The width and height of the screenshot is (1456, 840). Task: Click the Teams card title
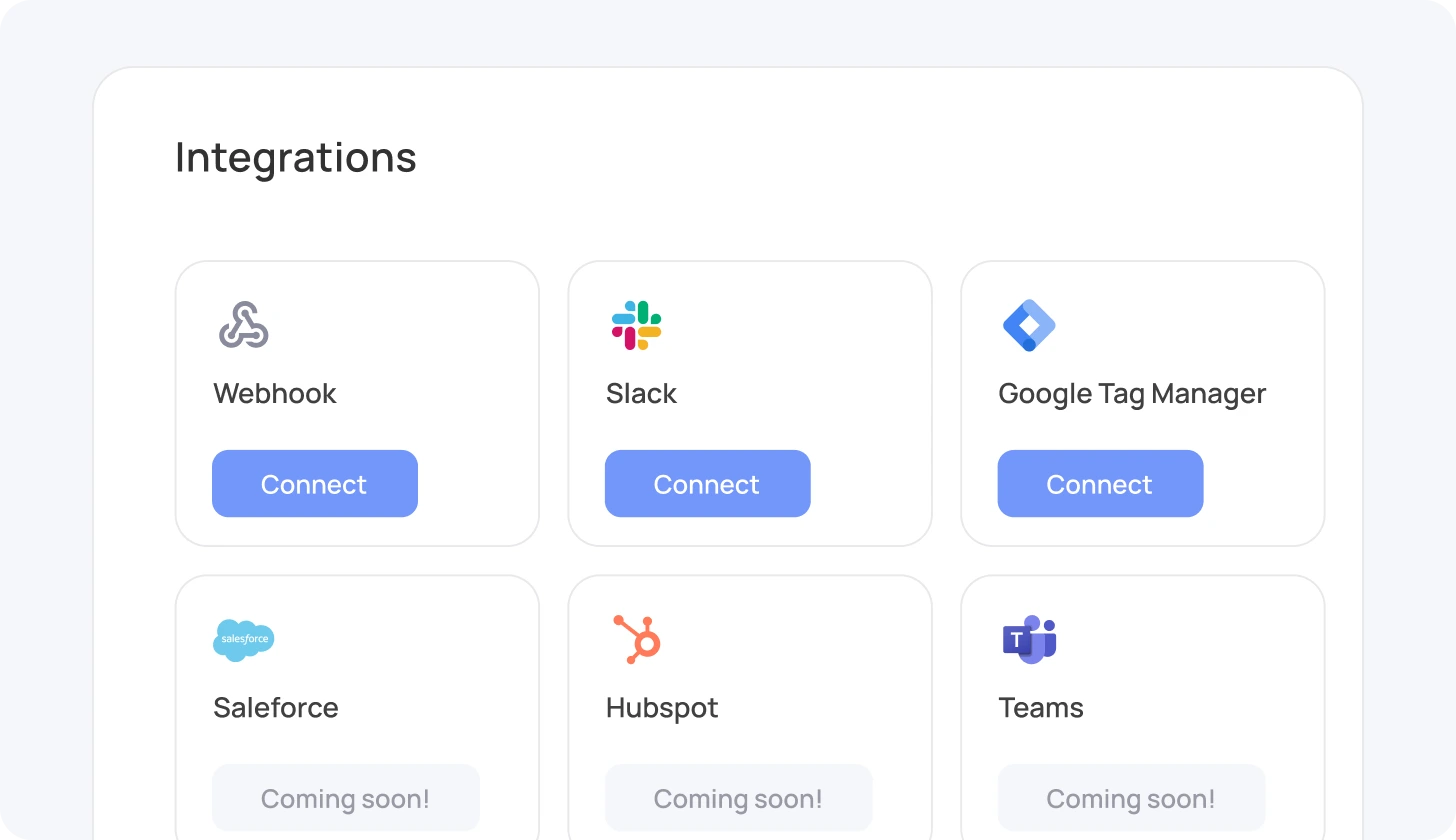(x=1041, y=707)
